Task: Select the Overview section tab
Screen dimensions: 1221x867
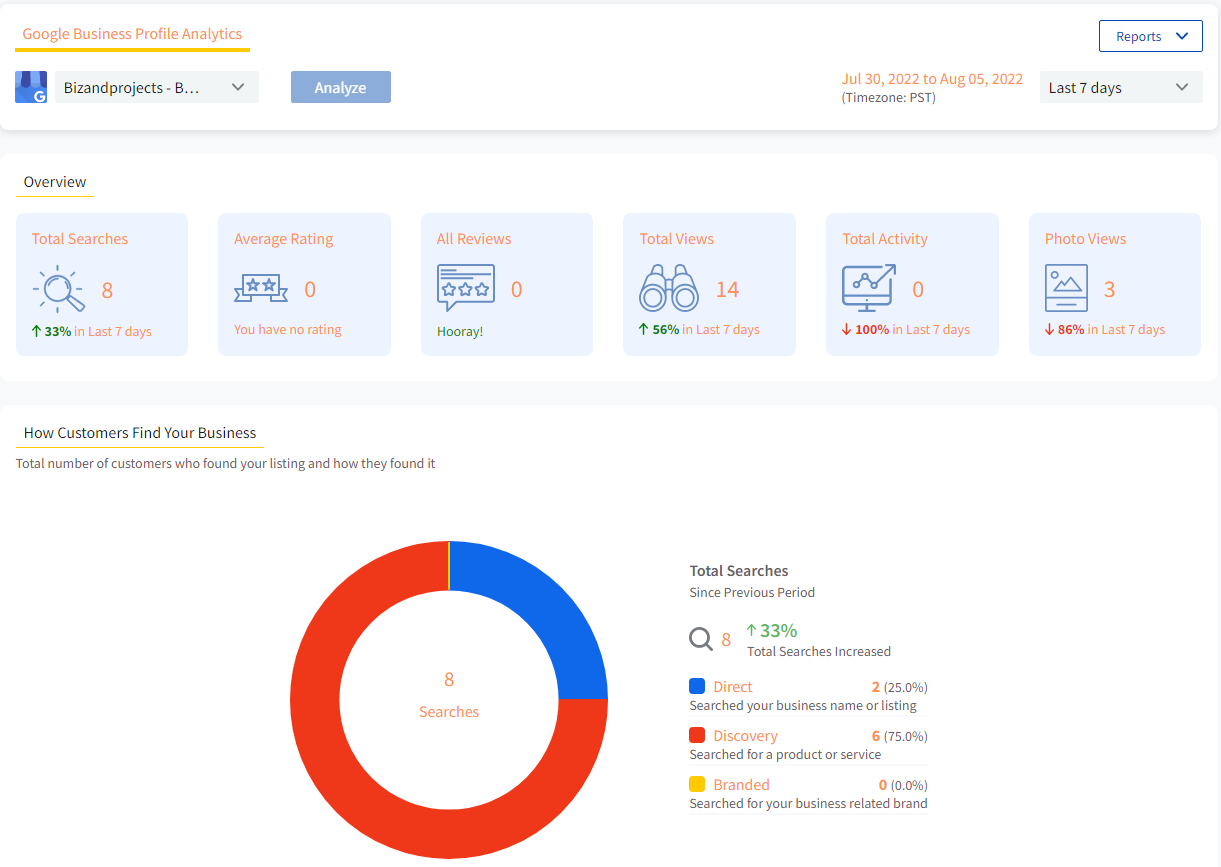Action: pyautogui.click(x=55, y=182)
